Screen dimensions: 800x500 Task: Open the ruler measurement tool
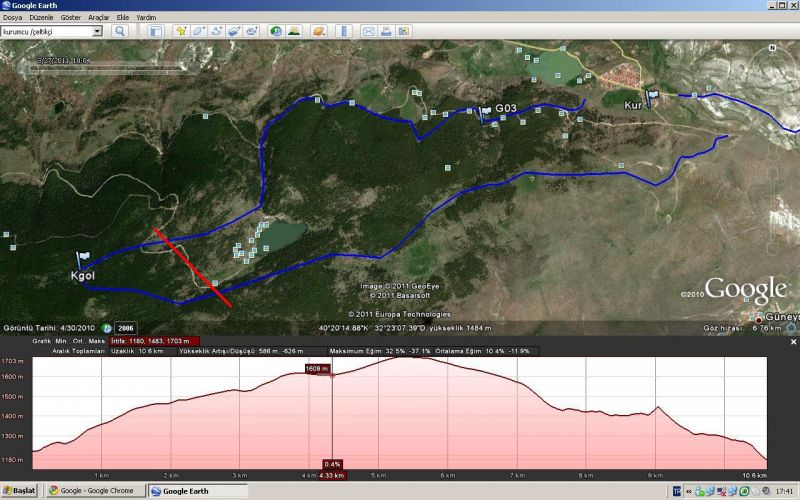tap(344, 31)
